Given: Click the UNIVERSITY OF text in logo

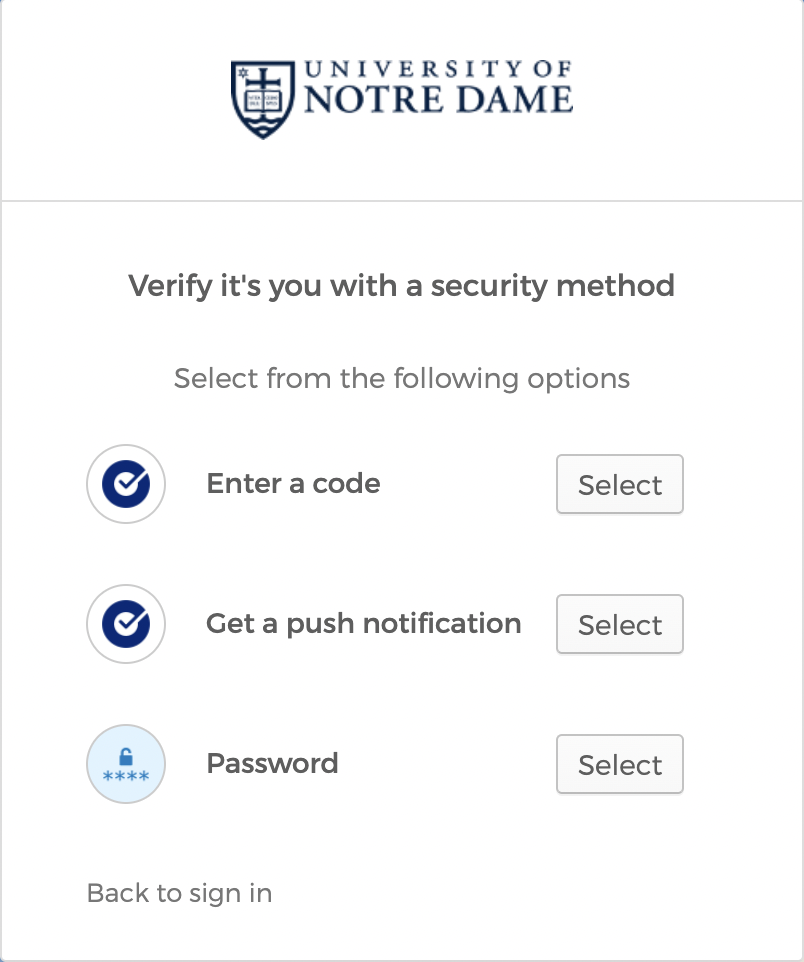Looking at the screenshot, I should click(438, 70).
